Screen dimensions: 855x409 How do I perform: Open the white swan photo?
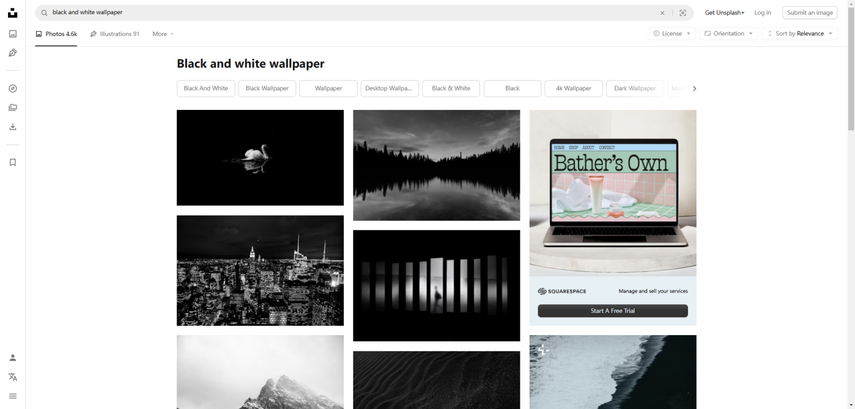(260, 158)
